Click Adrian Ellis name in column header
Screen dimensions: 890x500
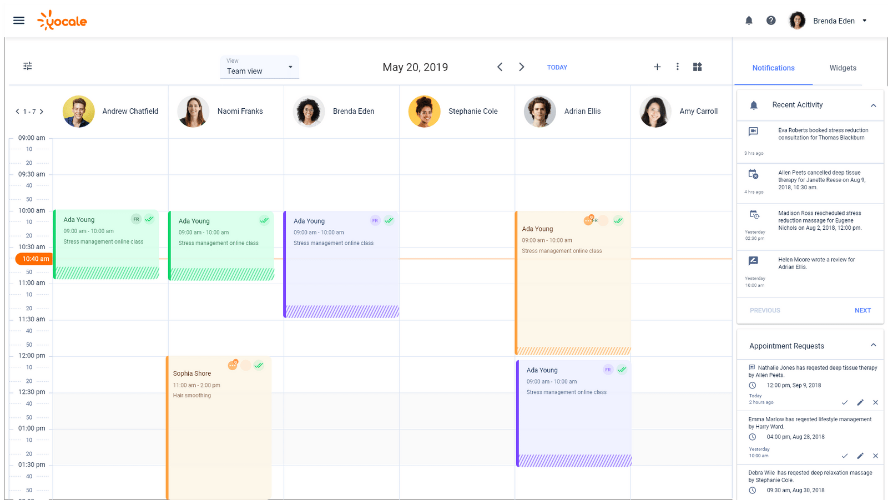coord(582,111)
